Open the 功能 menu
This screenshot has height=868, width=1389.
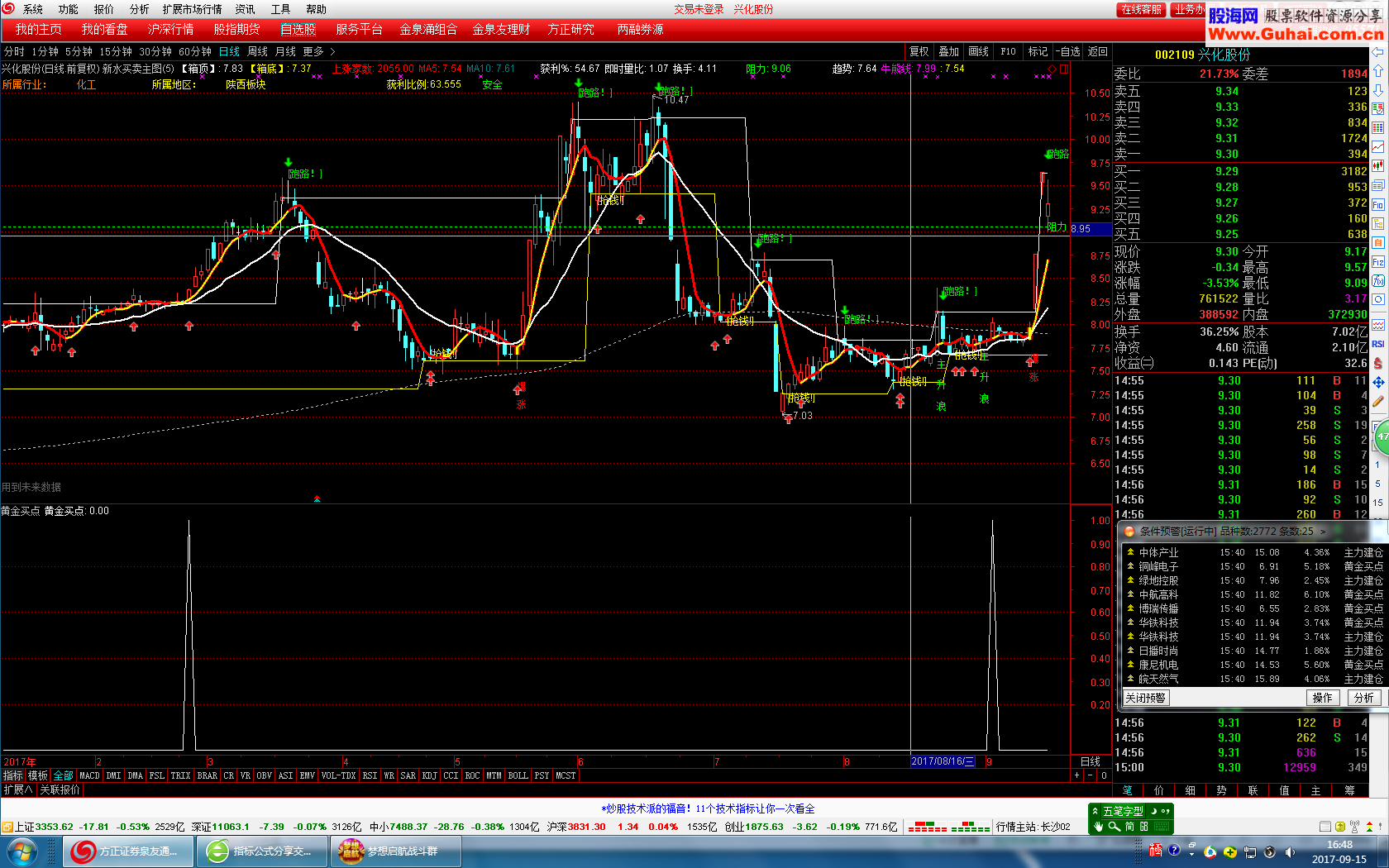pos(68,9)
